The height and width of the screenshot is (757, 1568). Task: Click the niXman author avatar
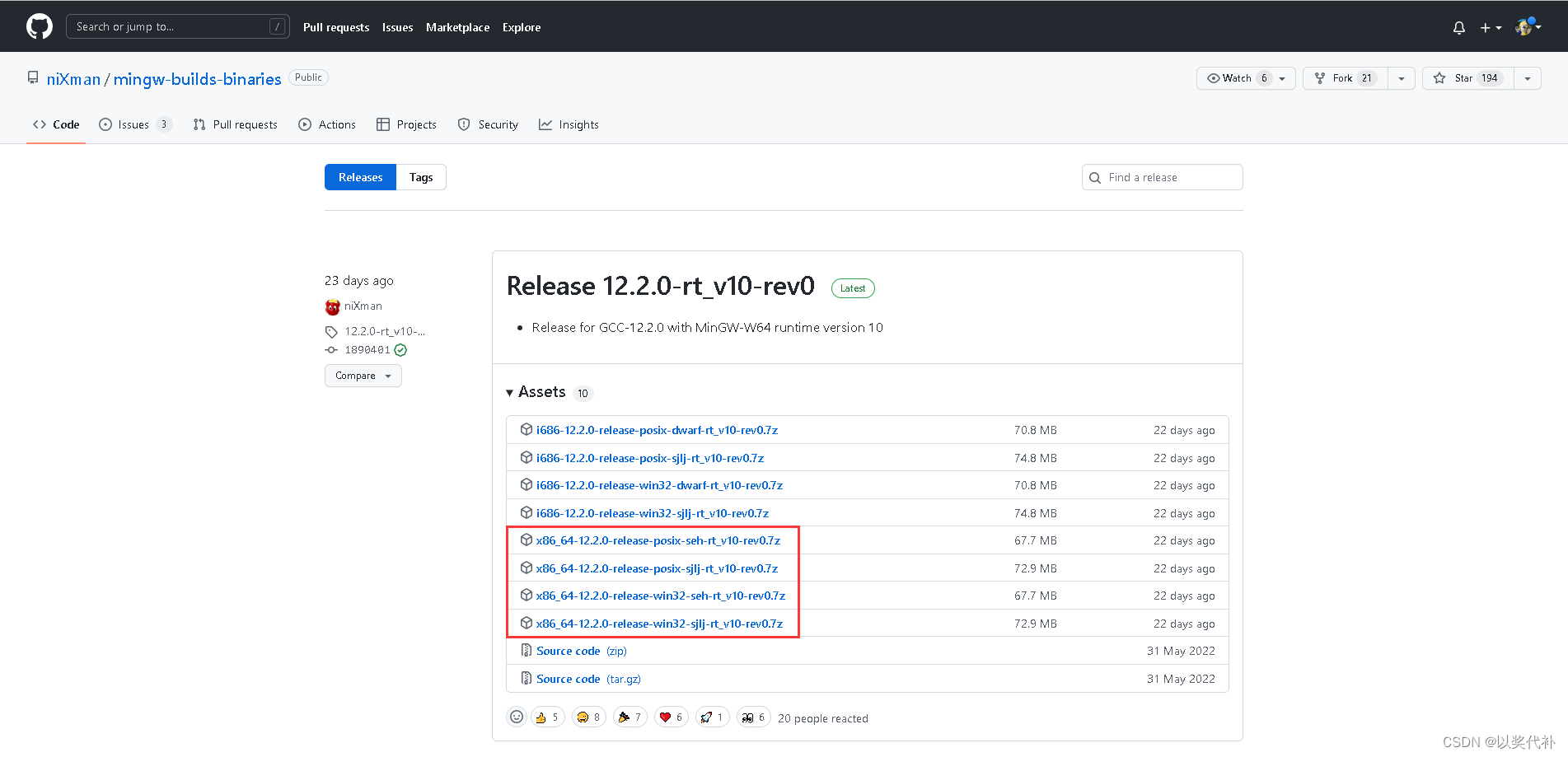[x=332, y=307]
